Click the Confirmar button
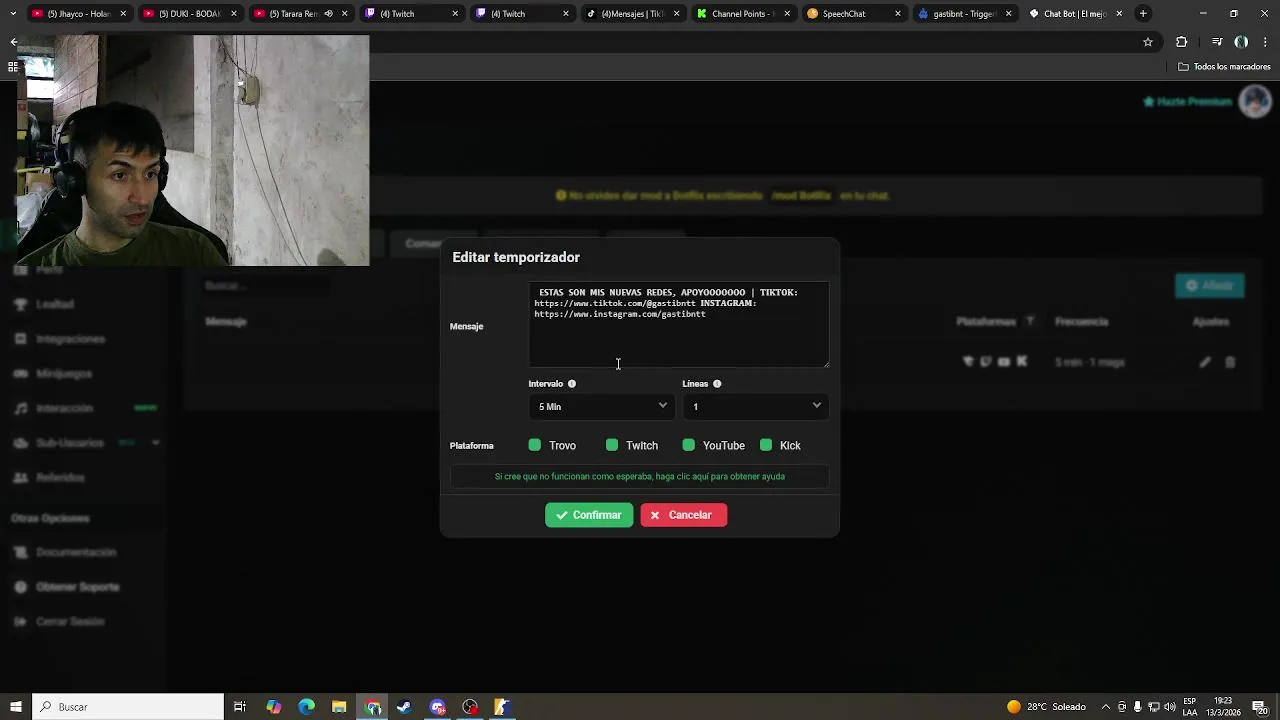 click(589, 515)
